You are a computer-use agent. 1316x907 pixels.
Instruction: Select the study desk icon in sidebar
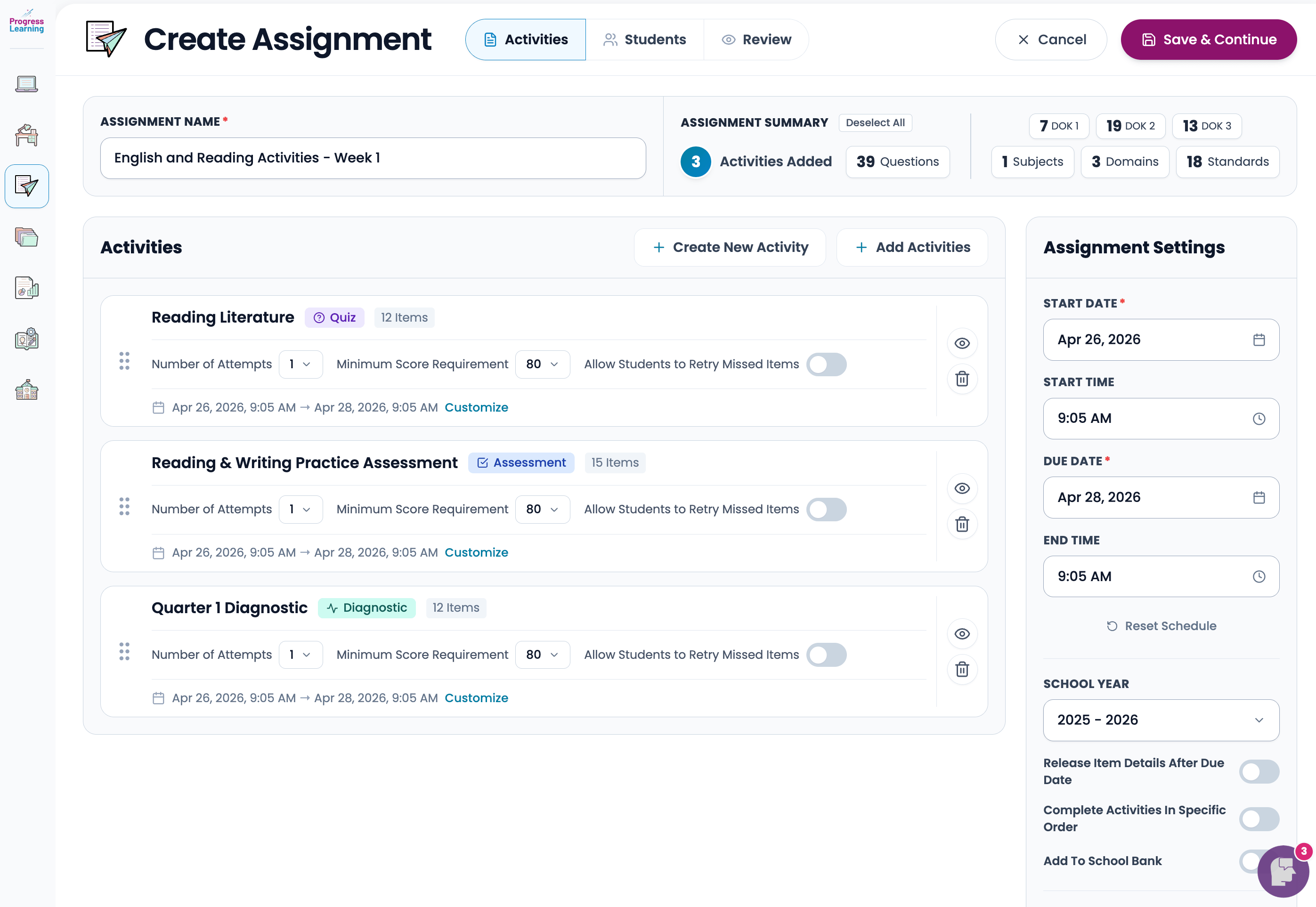(x=27, y=135)
